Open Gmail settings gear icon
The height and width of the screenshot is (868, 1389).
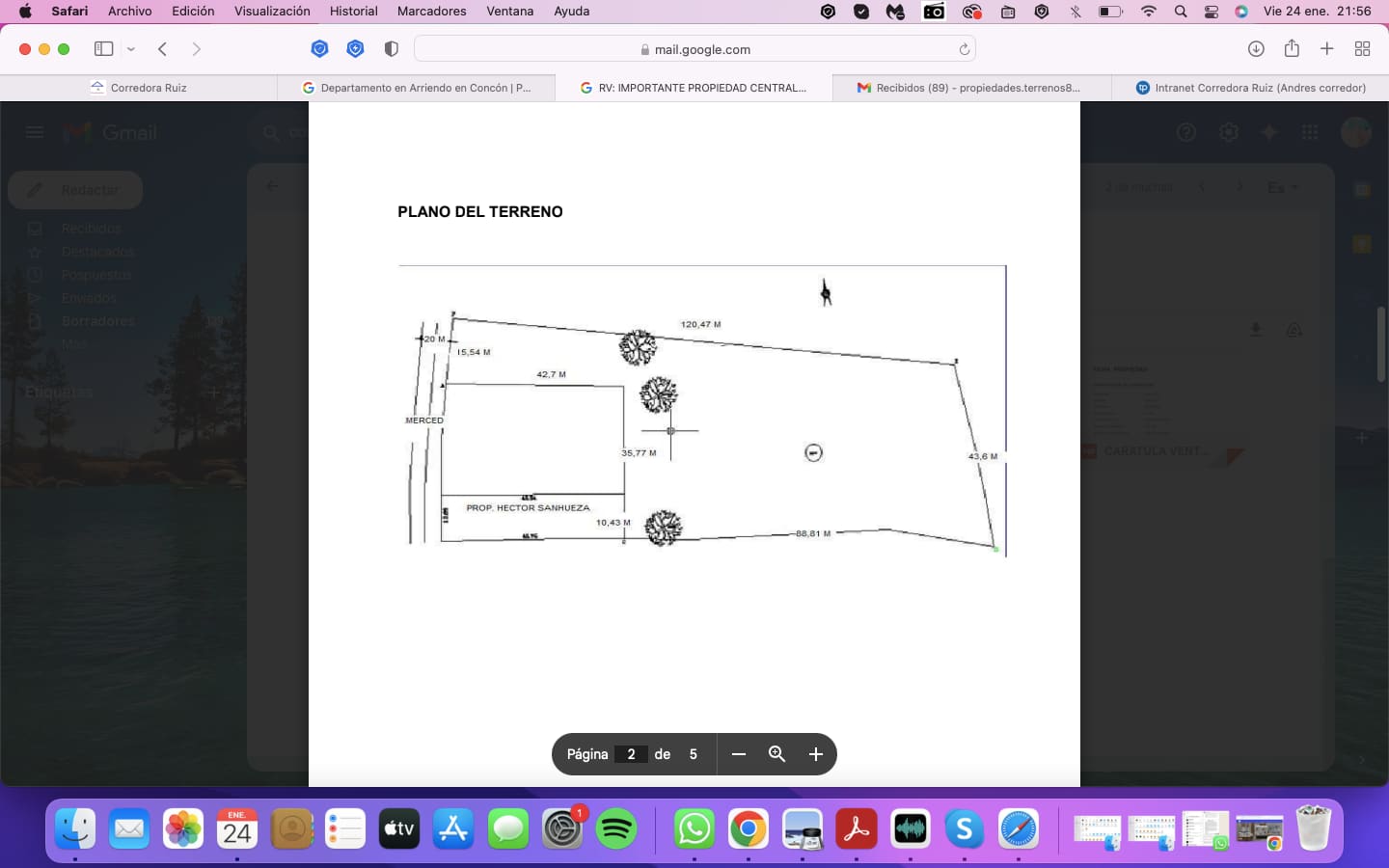tap(1228, 132)
